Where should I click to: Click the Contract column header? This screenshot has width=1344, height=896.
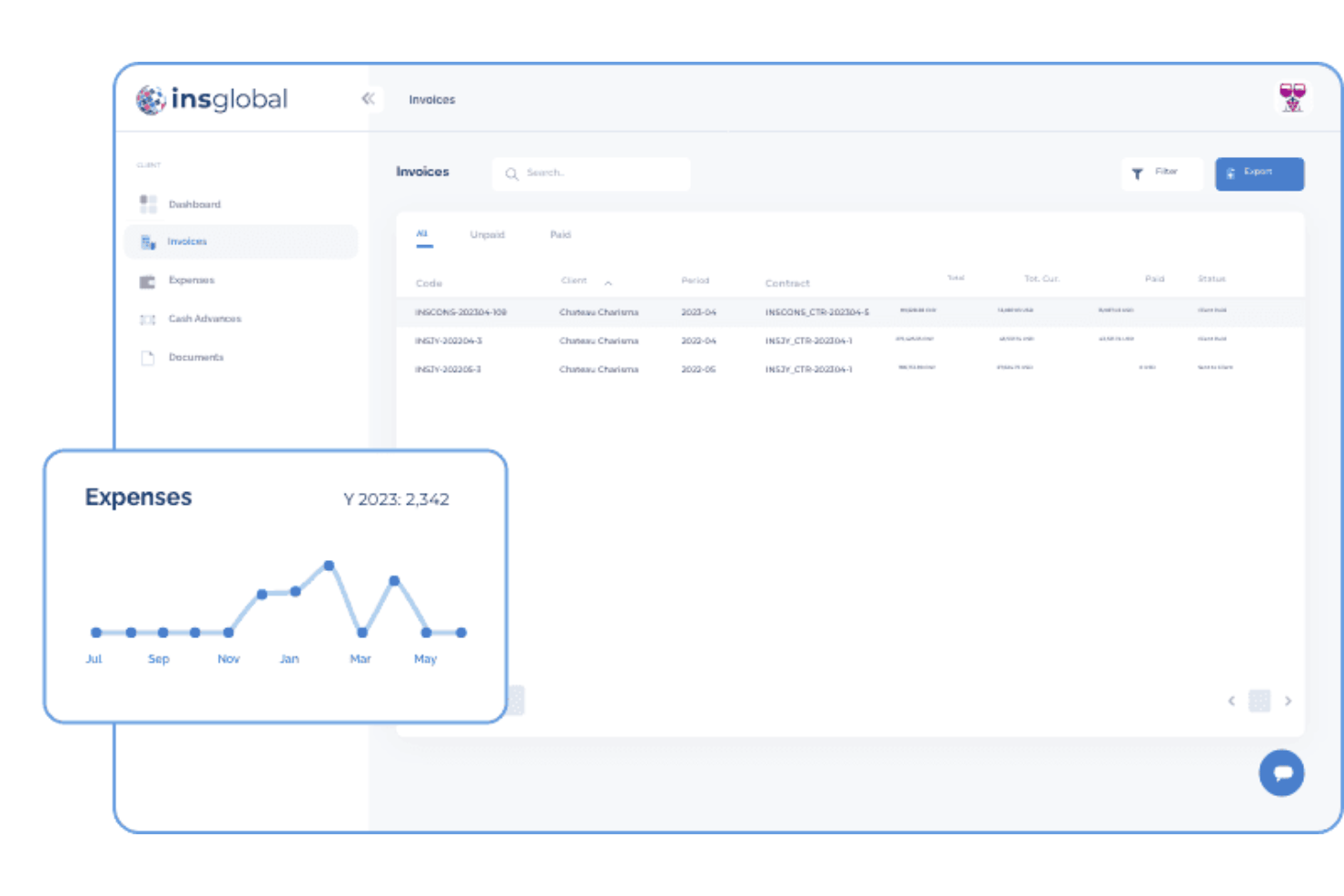[787, 283]
